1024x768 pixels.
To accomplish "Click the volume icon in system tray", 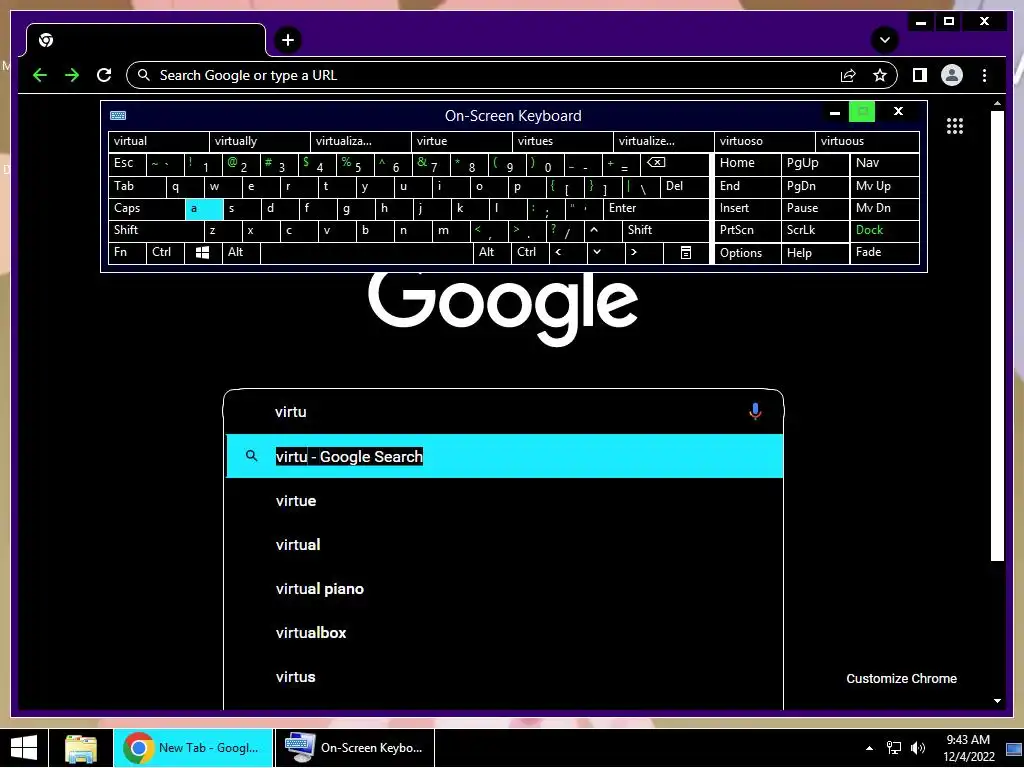I will point(918,748).
